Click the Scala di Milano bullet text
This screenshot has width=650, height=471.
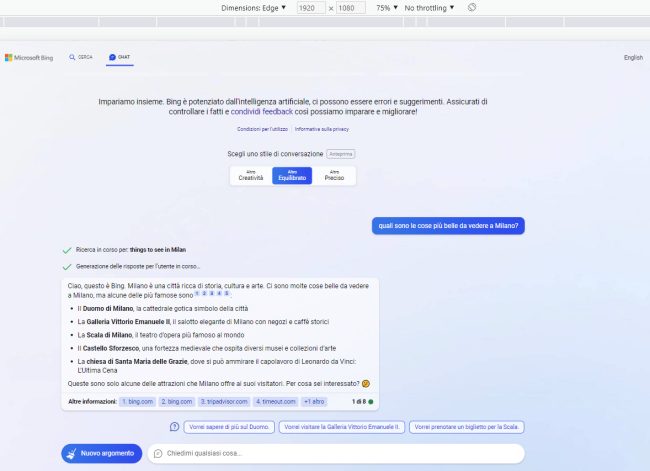(161, 335)
